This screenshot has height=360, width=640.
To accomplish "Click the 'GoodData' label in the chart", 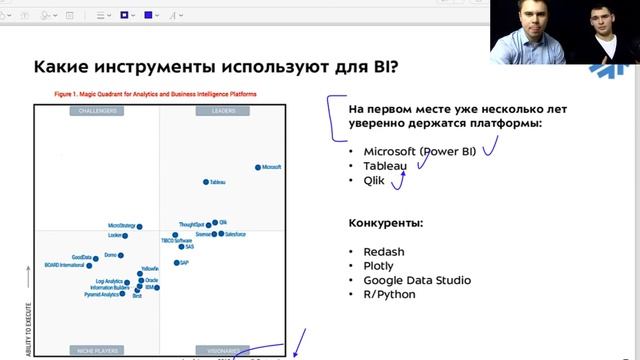I will pyautogui.click(x=82, y=257).
